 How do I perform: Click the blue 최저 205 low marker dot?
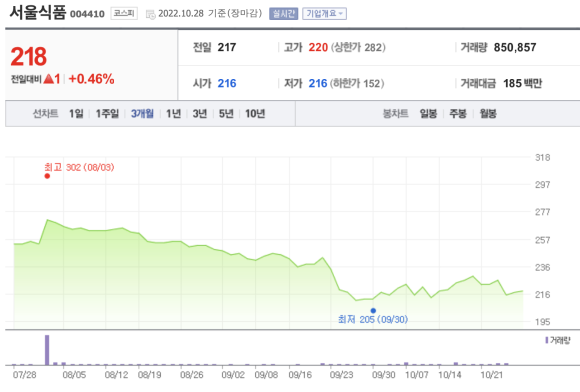click(373, 311)
